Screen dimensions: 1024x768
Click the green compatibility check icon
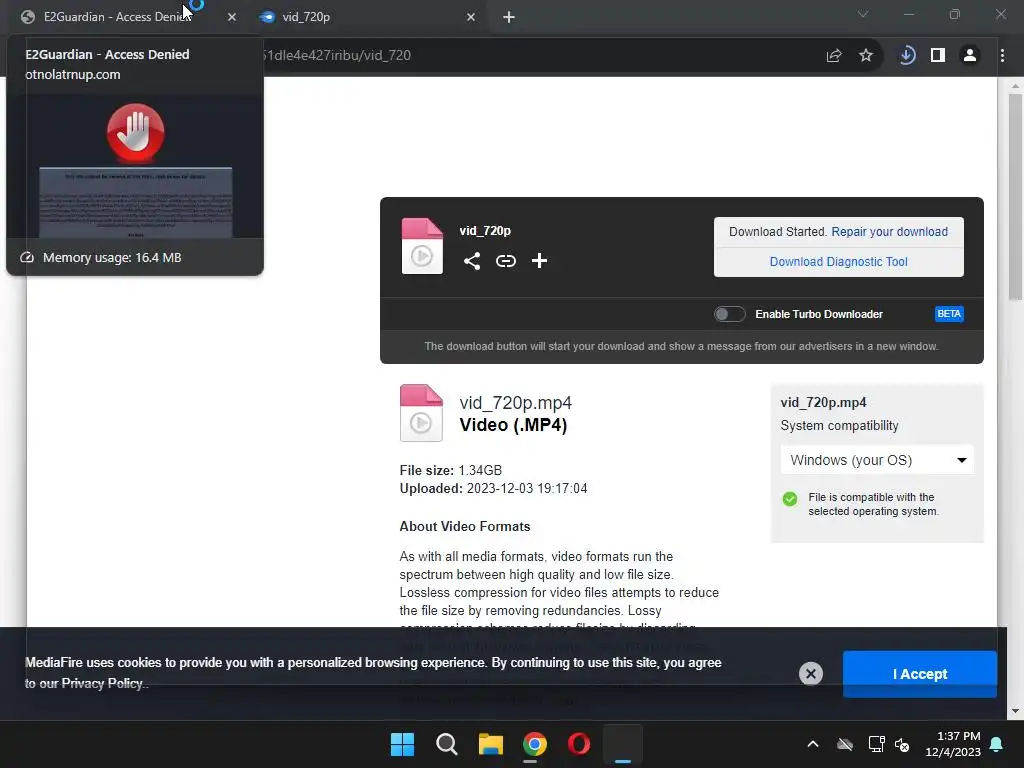pos(790,499)
